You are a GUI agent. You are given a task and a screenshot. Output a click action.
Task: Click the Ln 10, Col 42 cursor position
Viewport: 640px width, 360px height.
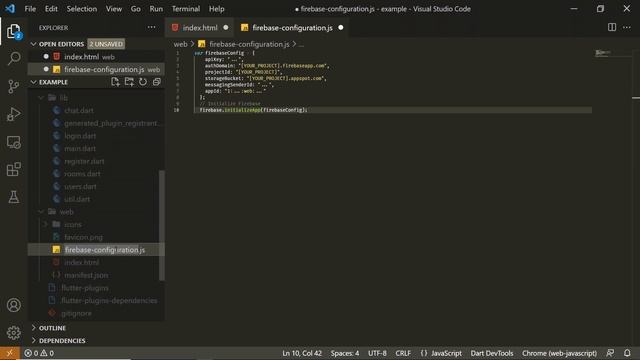click(302, 353)
